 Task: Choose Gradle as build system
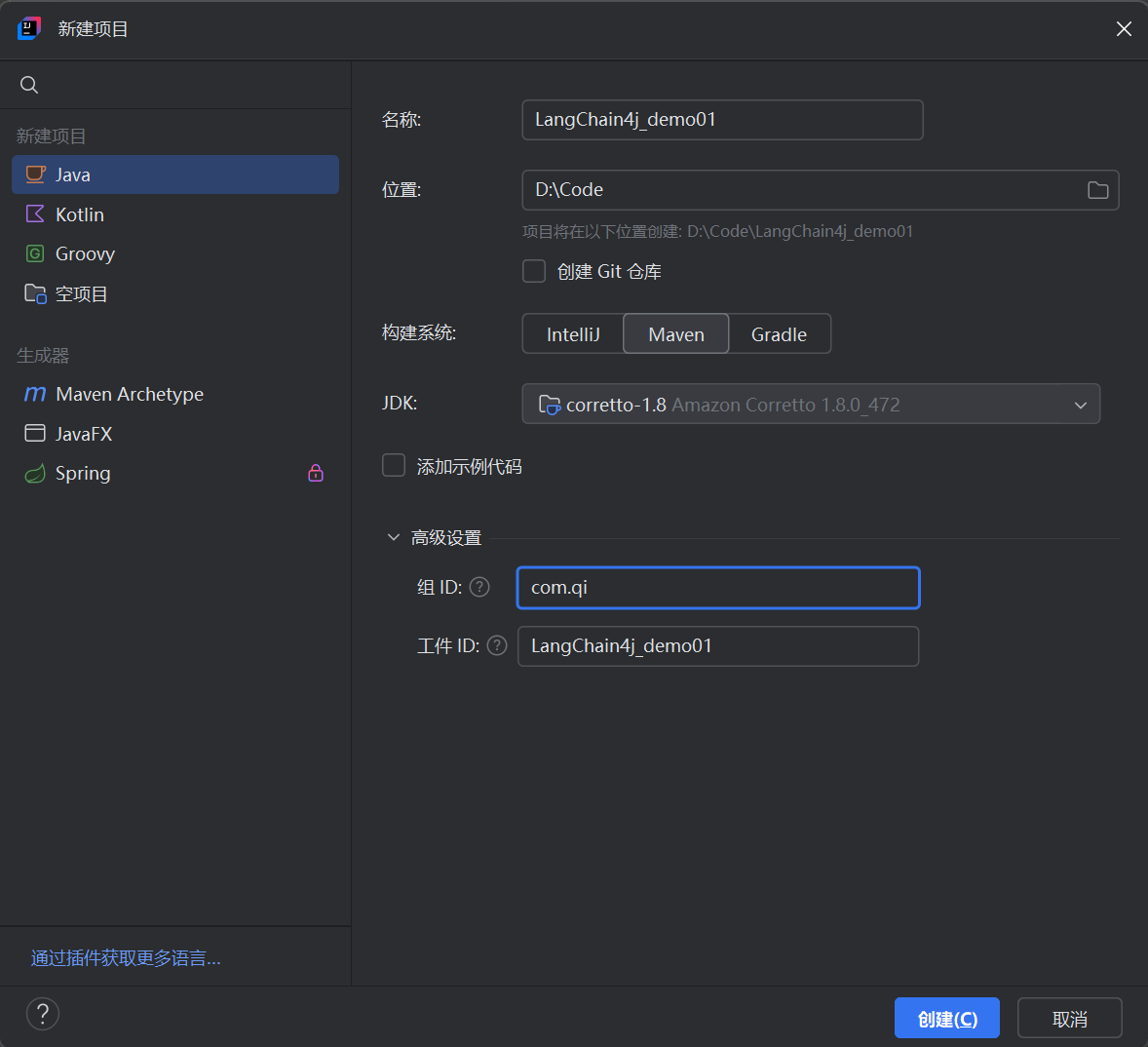pyautogui.click(x=779, y=333)
